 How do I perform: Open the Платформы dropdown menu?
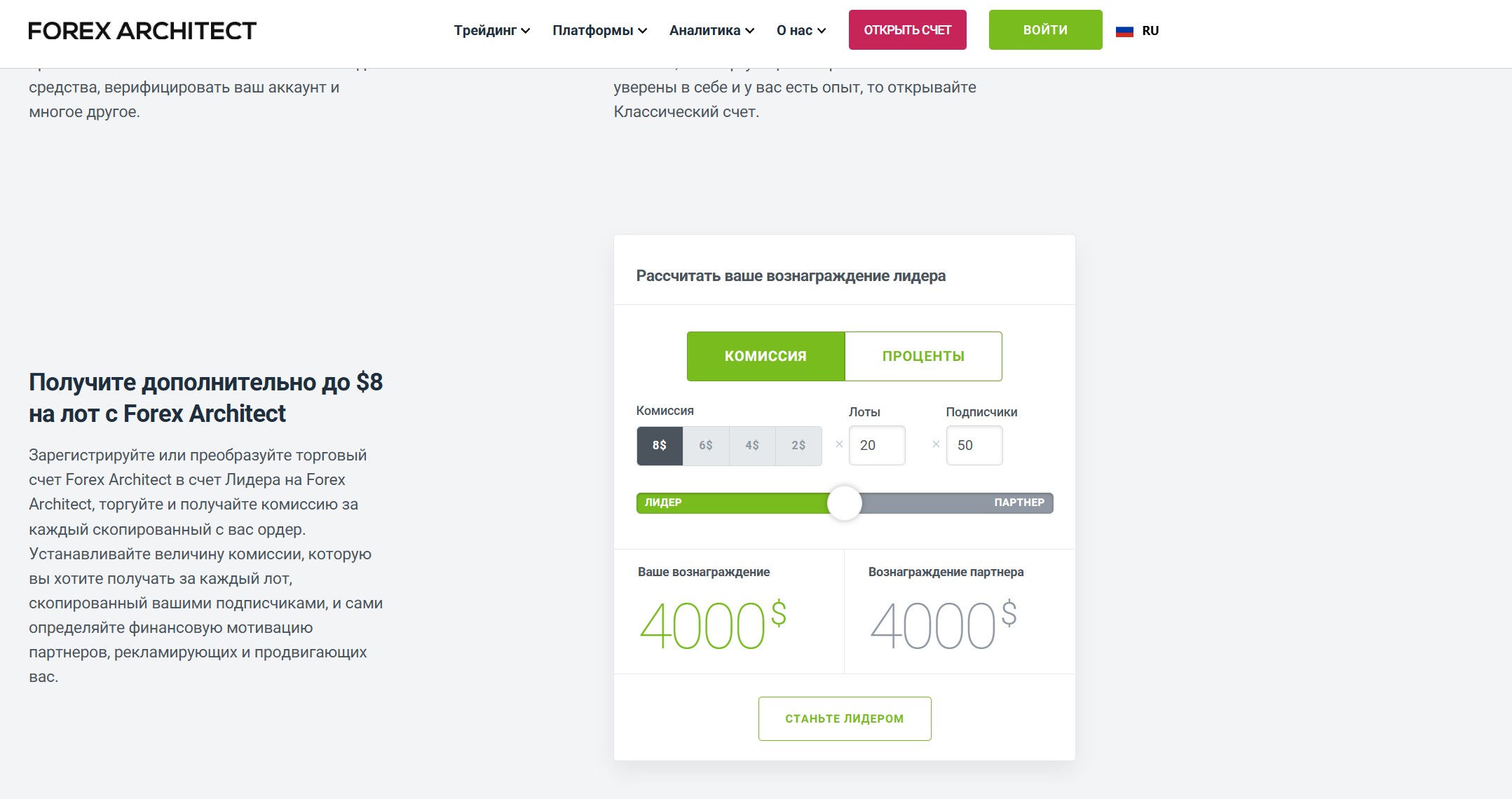tap(599, 31)
